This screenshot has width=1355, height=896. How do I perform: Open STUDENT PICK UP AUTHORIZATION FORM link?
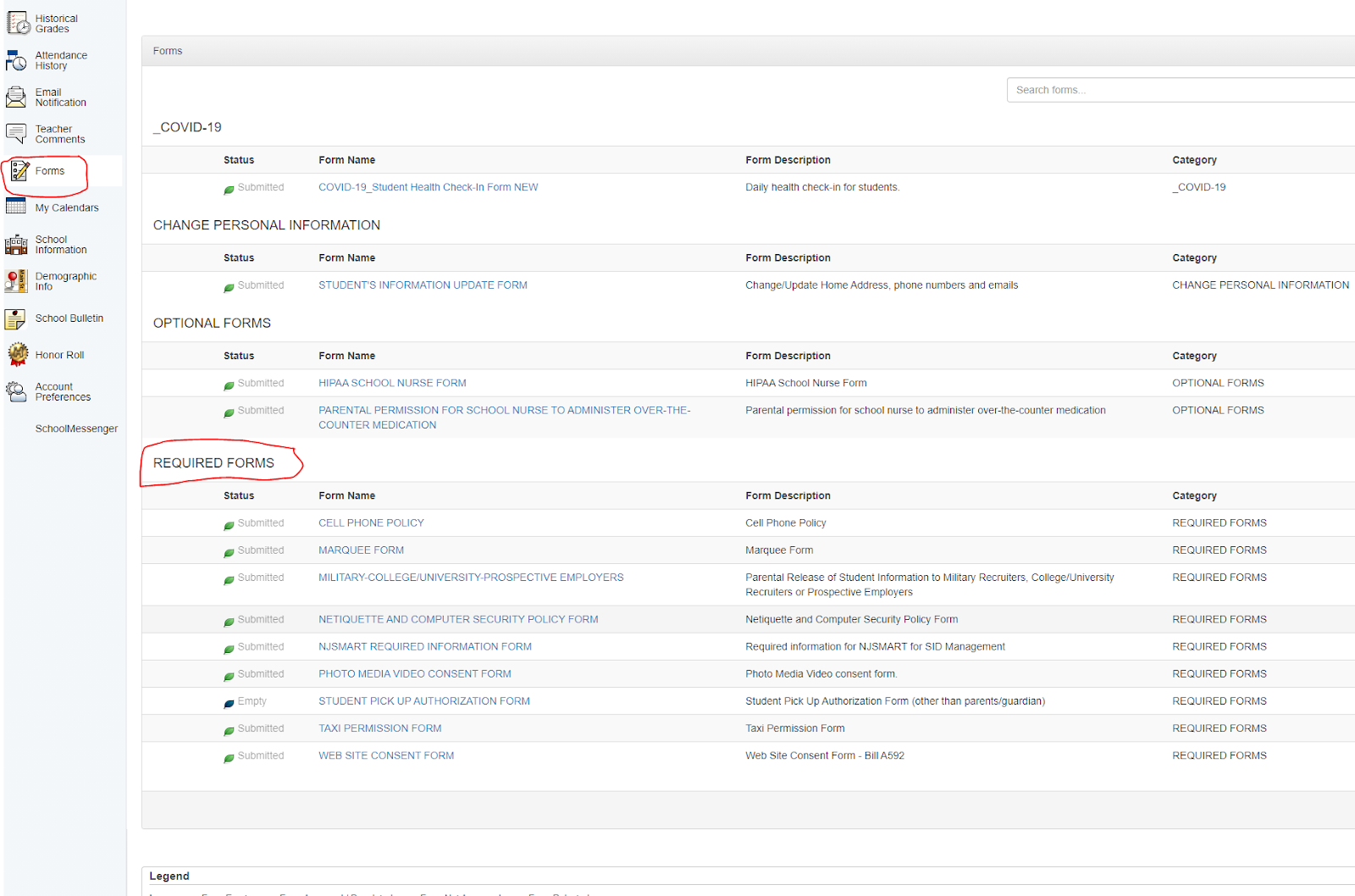pyautogui.click(x=424, y=701)
